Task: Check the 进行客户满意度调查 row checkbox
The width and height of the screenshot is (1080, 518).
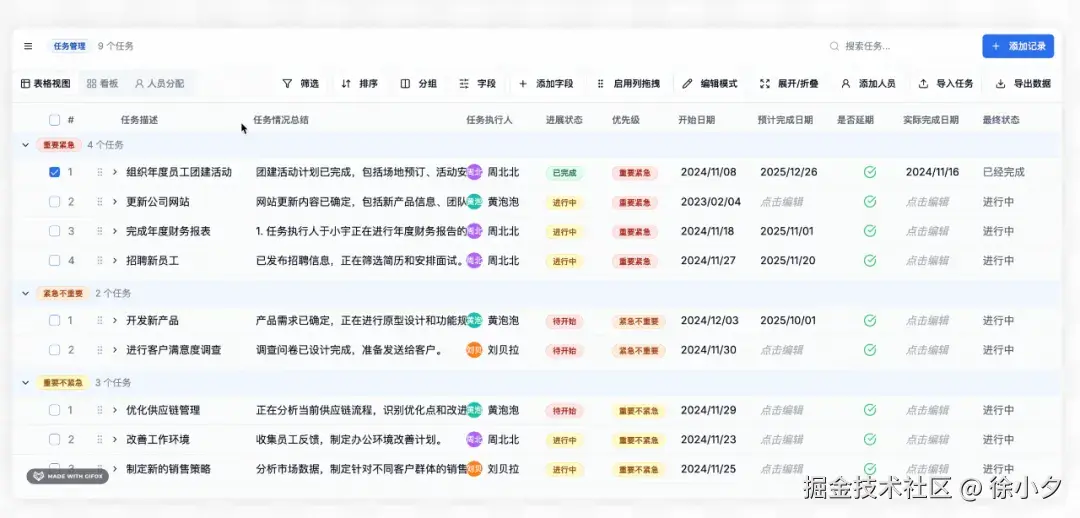Action: (54, 350)
